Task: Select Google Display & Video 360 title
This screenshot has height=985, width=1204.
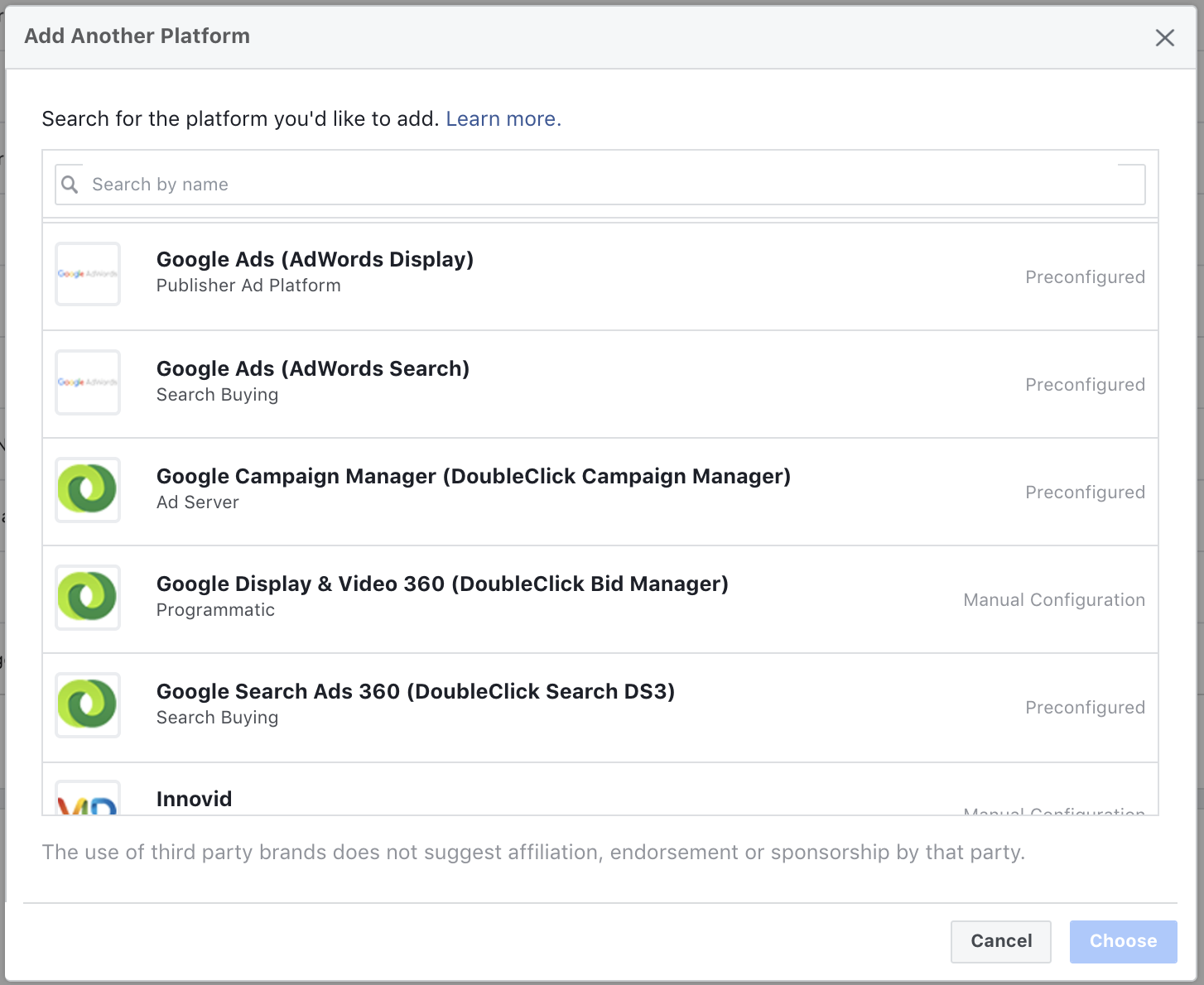Action: click(442, 584)
